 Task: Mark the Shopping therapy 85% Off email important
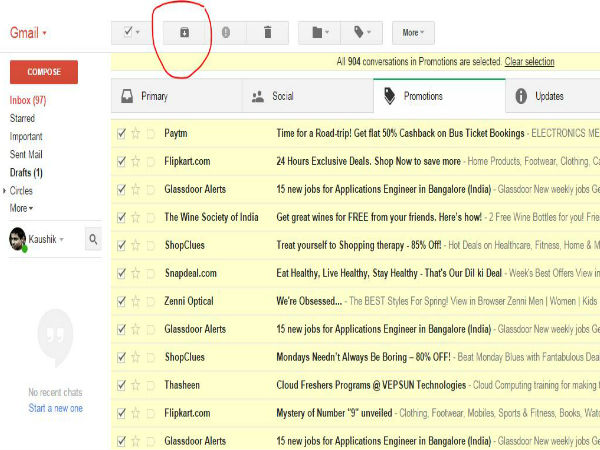click(150, 245)
